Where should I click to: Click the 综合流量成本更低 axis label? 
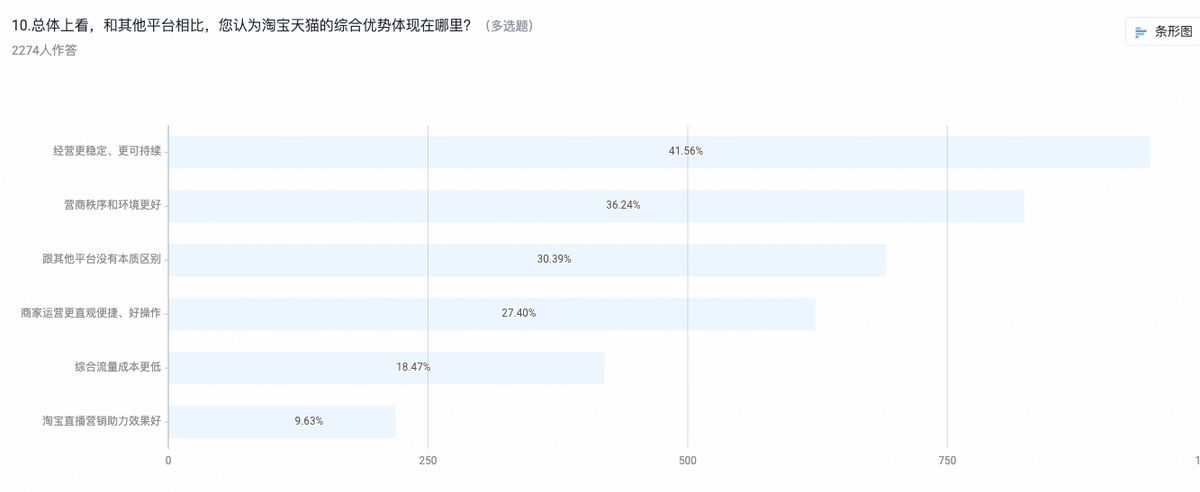117,367
